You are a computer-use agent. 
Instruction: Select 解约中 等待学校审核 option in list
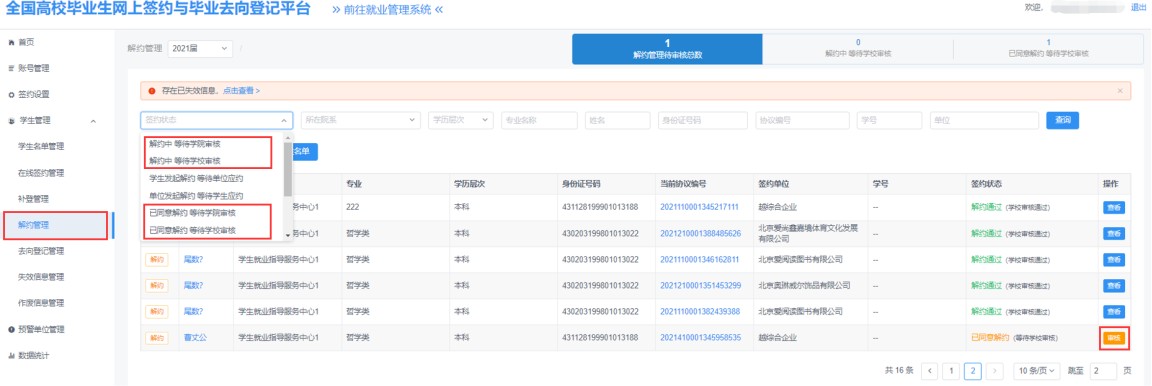pyautogui.click(x=184, y=160)
